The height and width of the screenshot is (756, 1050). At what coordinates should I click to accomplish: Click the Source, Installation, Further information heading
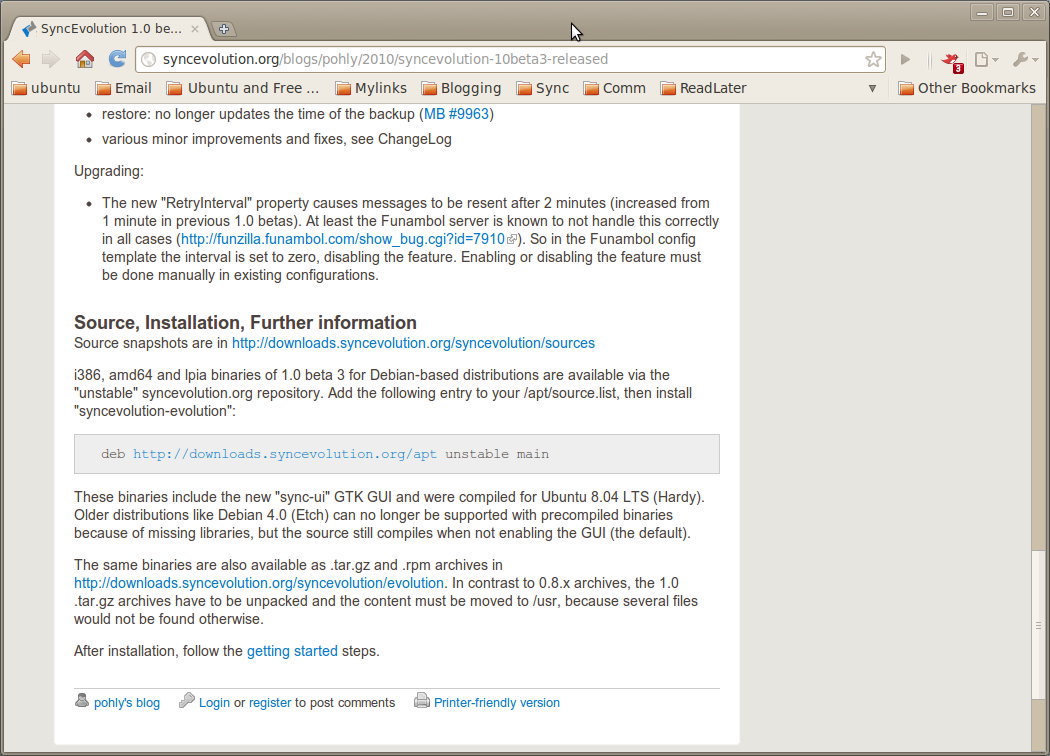[245, 323]
